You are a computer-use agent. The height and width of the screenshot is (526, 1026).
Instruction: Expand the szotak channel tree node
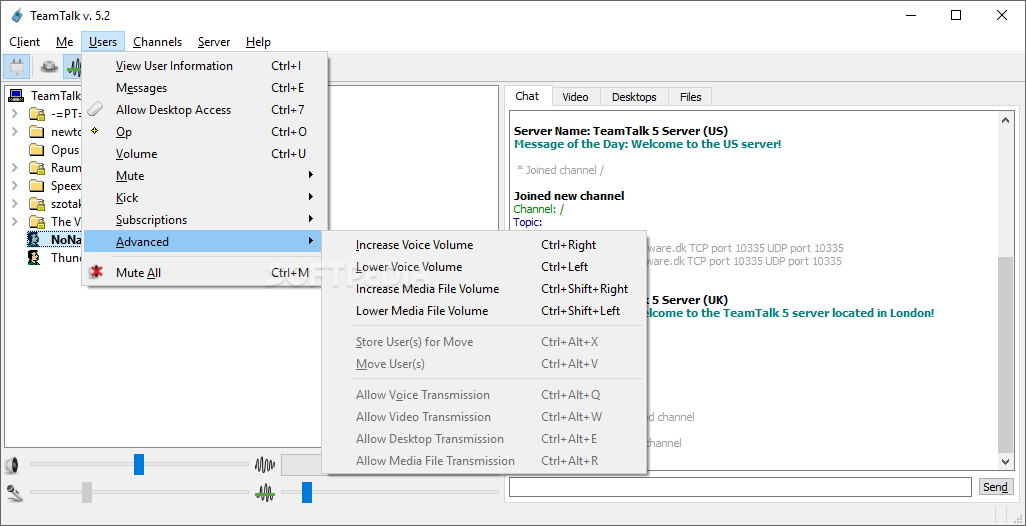click(x=14, y=203)
